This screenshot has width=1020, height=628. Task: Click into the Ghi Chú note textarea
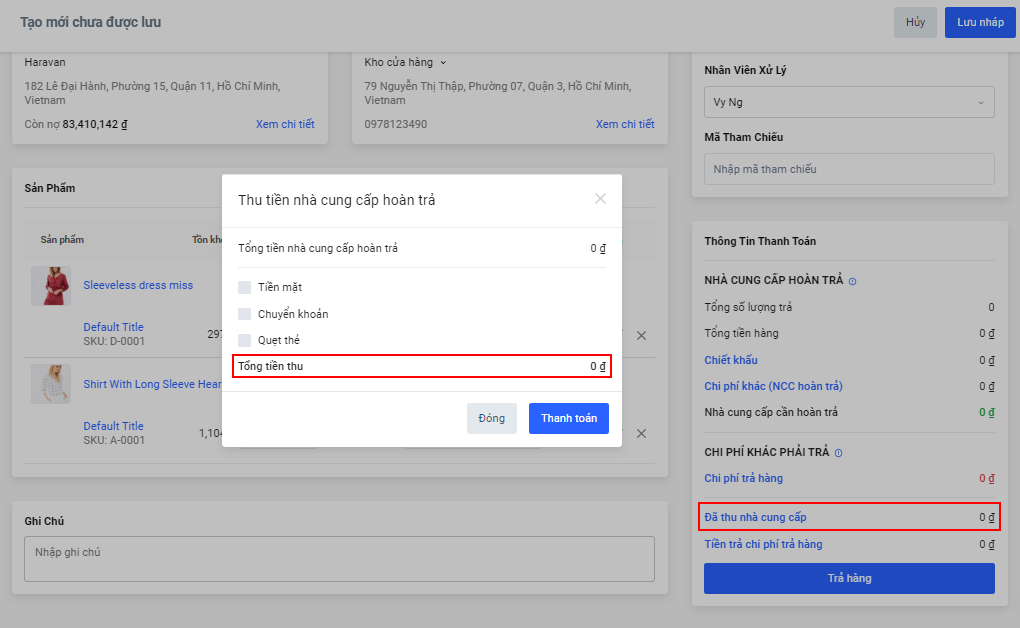coord(339,558)
